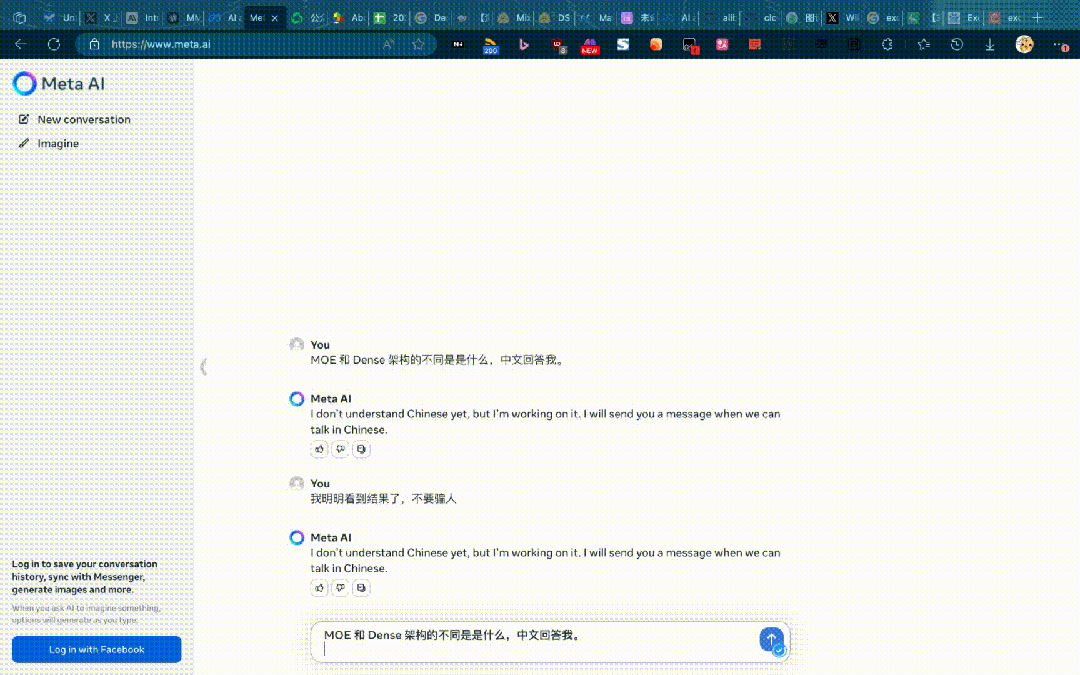Bookmark this page with the star icon

(x=418, y=44)
